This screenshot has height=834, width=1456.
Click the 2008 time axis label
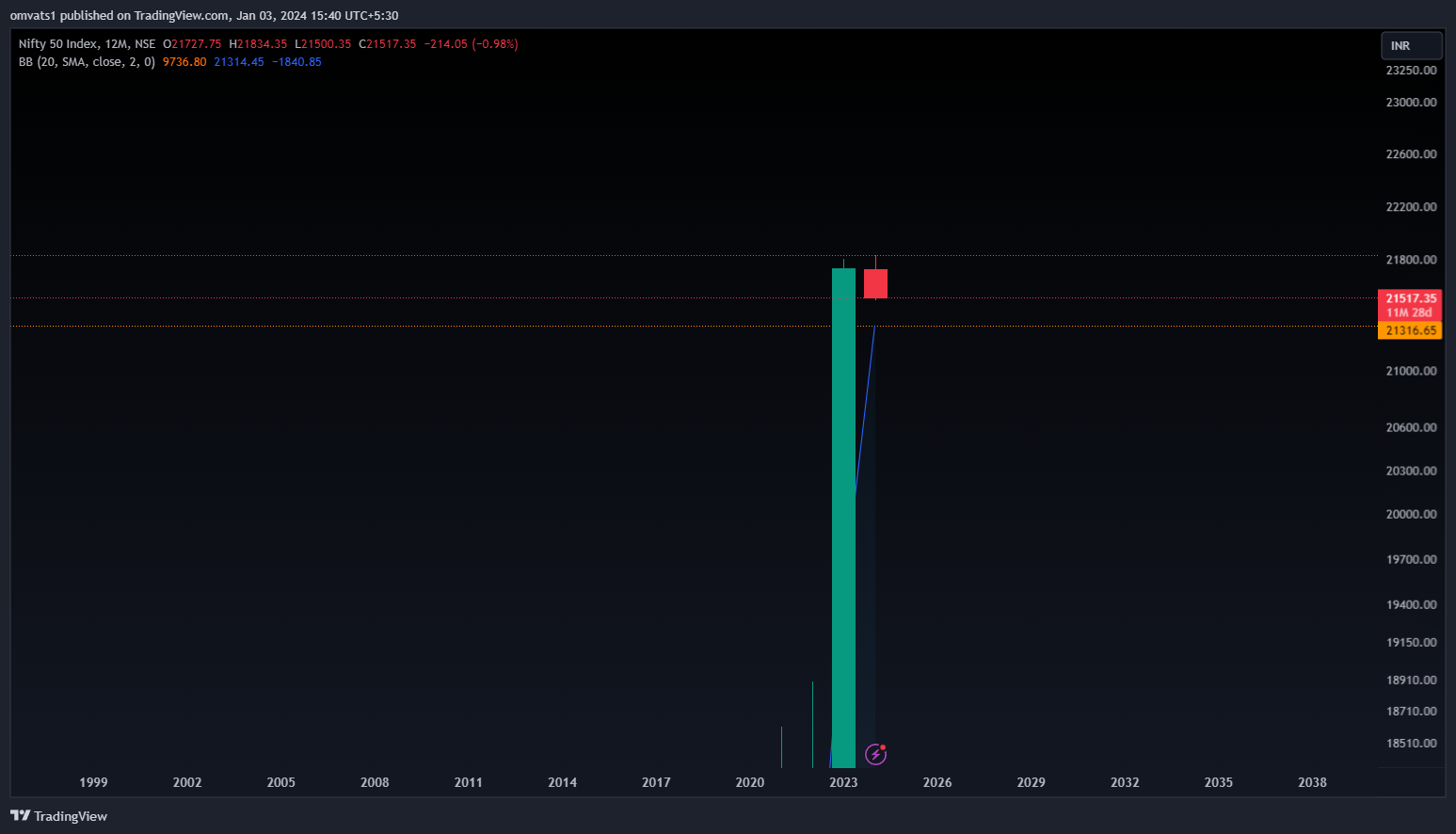pos(375,782)
